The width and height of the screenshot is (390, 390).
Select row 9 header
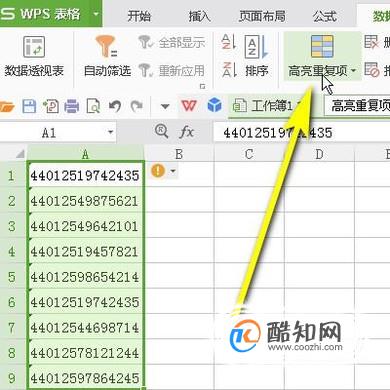pyautogui.click(x=12, y=378)
